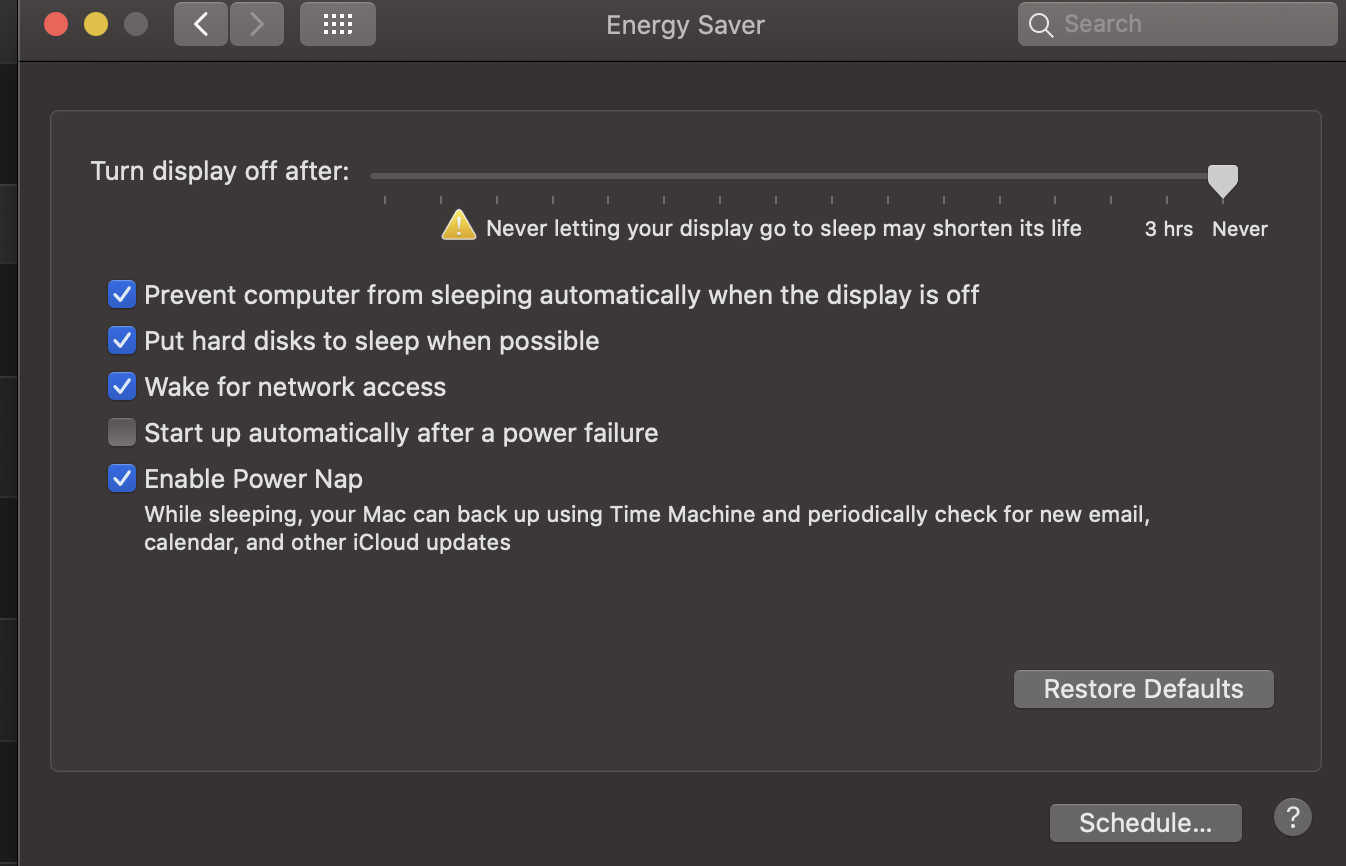Show all preferences via grid icon
This screenshot has width=1346, height=866.
coord(338,24)
